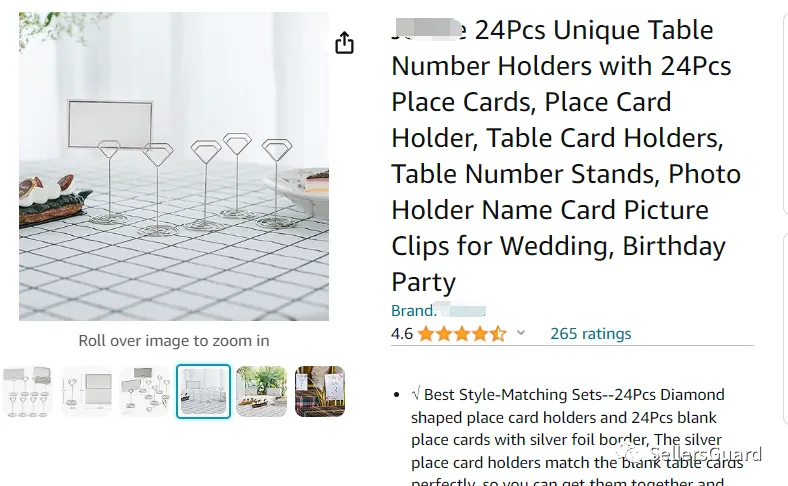
Task: Click the SellersGuard watermark text
Action: (x=706, y=453)
